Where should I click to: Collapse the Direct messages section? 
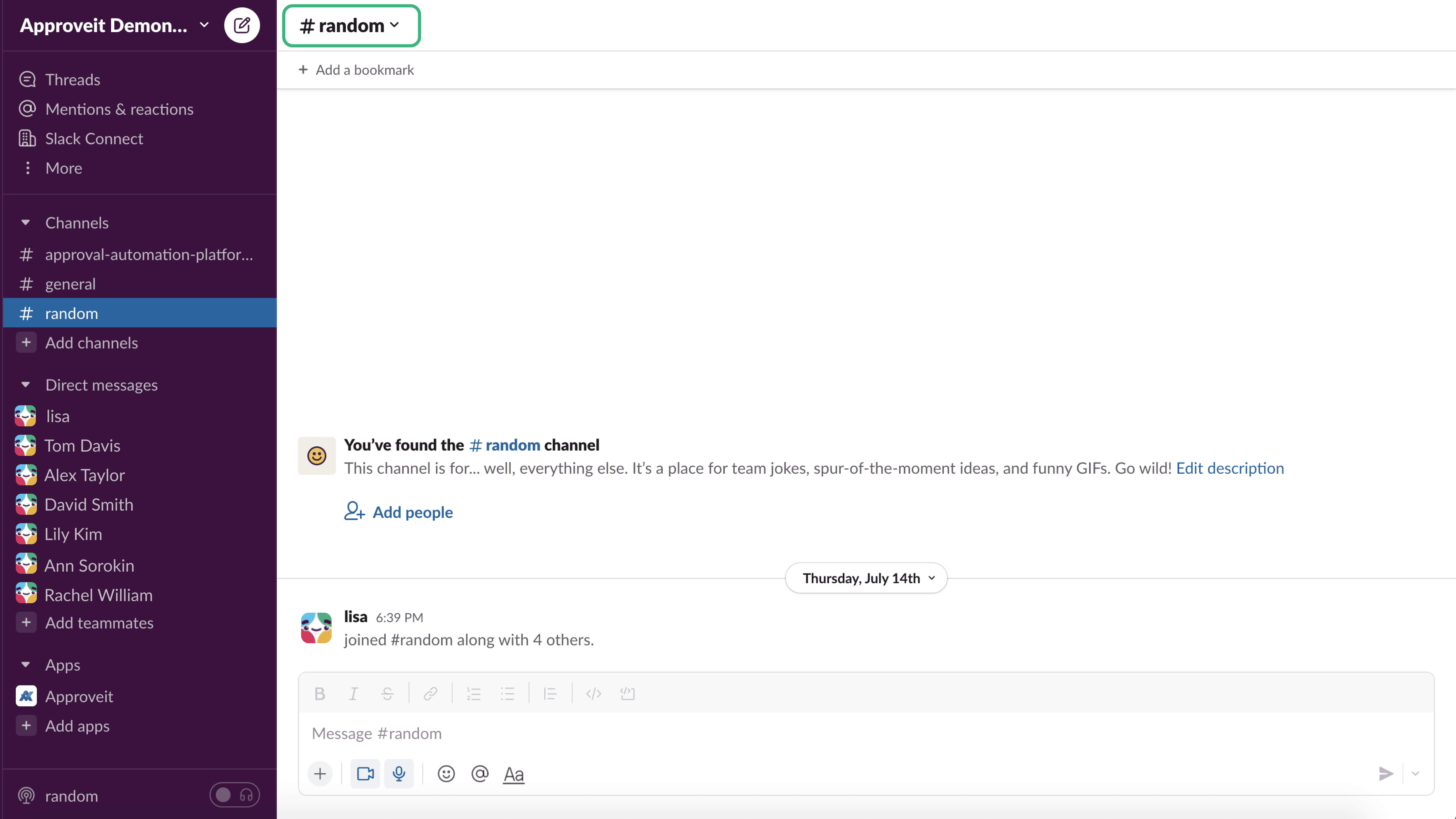click(26, 385)
